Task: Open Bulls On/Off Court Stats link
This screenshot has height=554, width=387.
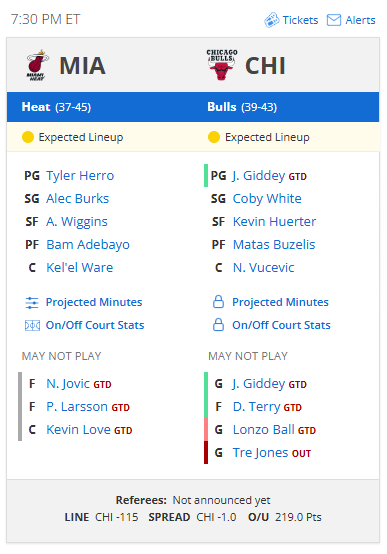Action: 281,325
